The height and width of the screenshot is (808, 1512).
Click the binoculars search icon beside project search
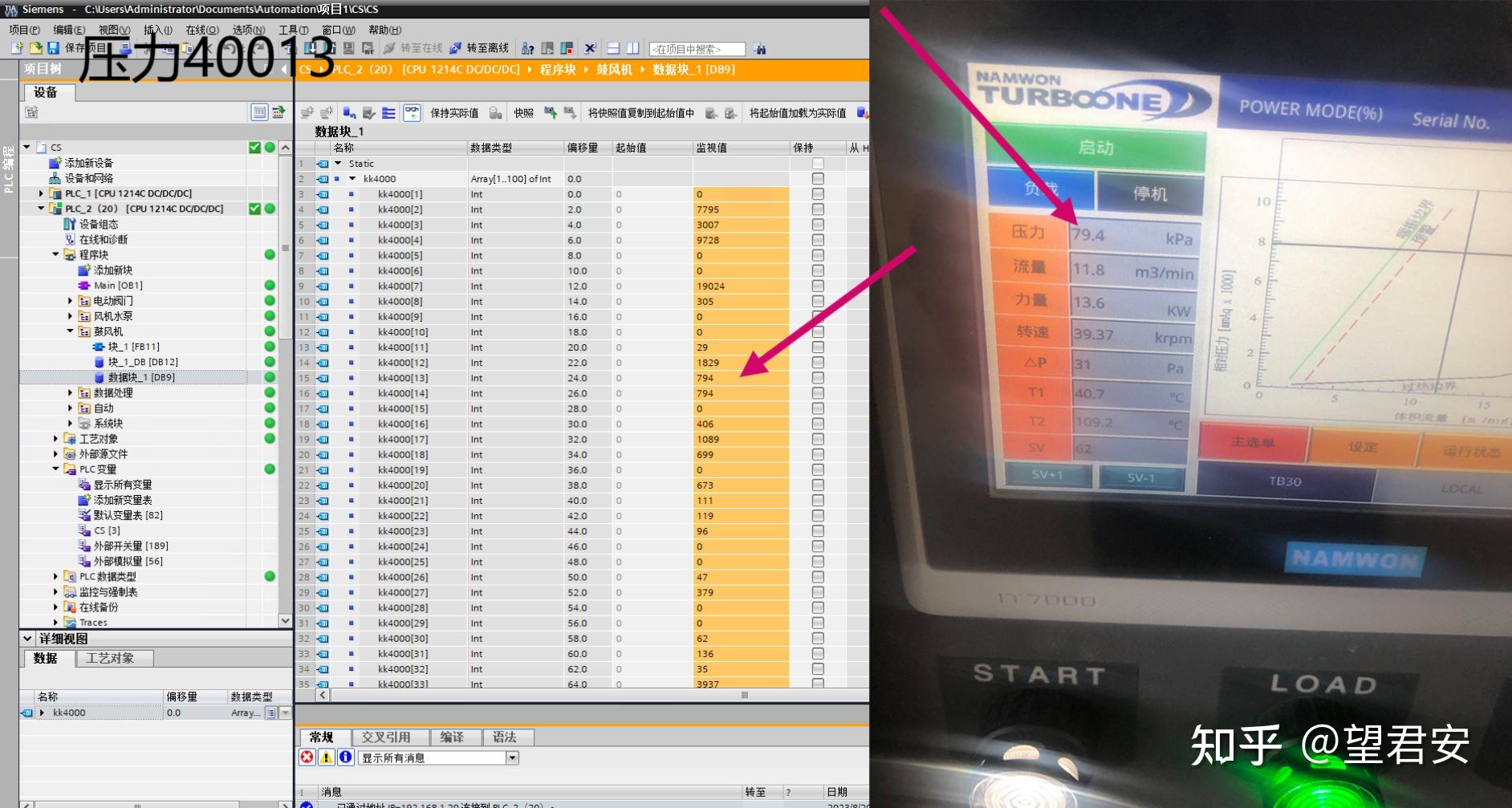pos(759,49)
